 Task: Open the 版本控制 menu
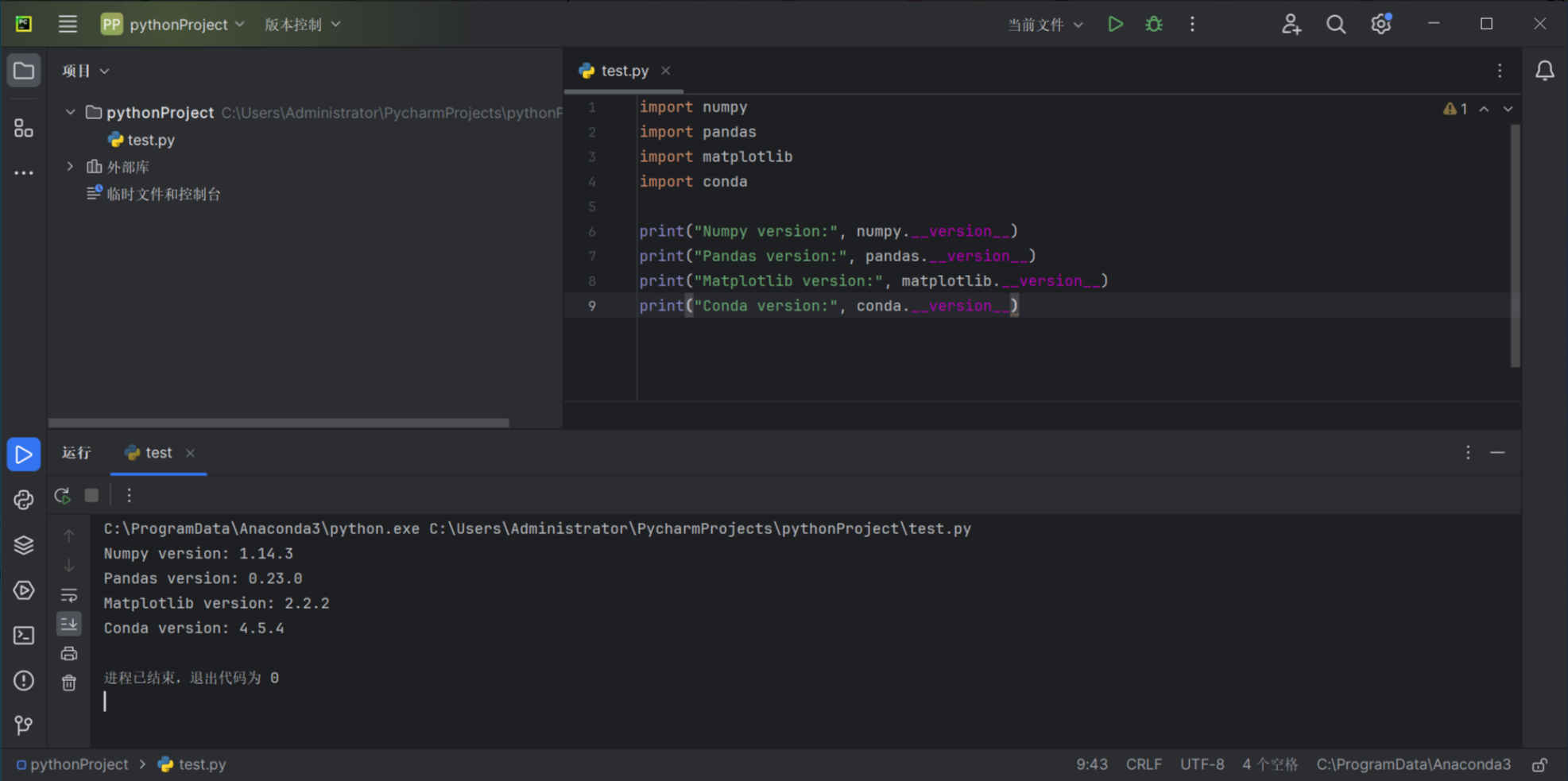pyautogui.click(x=302, y=25)
